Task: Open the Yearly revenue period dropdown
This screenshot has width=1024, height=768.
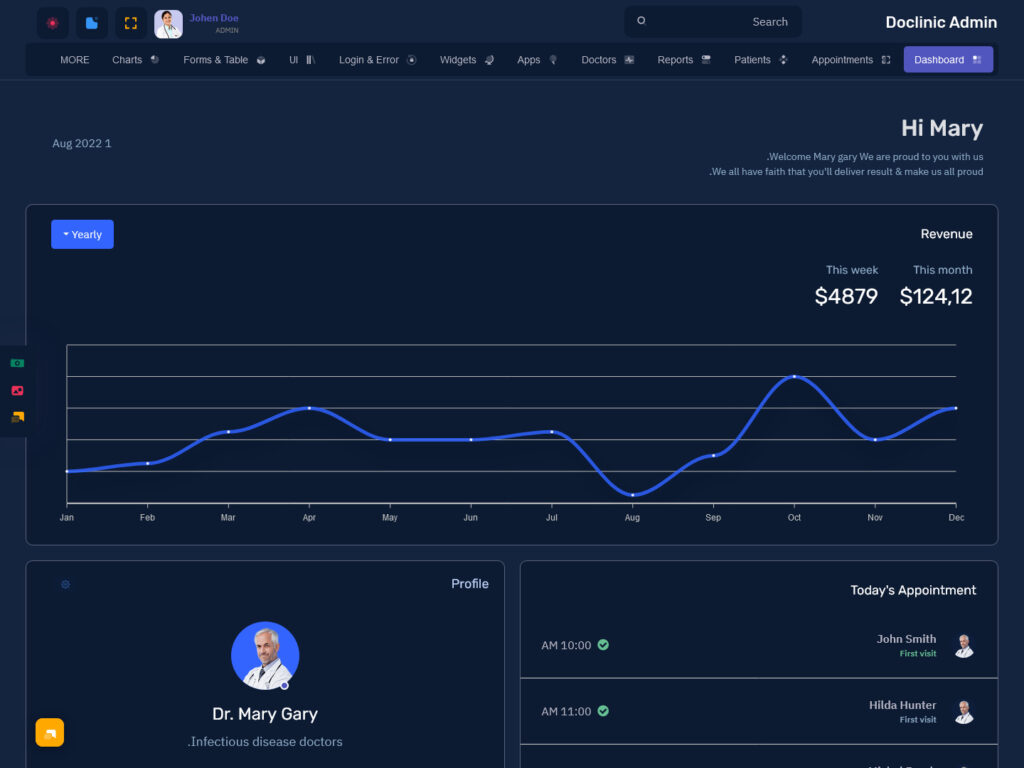Action: tap(82, 234)
